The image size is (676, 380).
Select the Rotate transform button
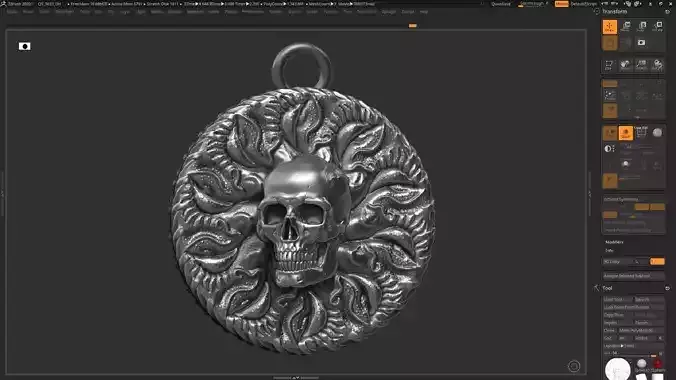[657, 27]
